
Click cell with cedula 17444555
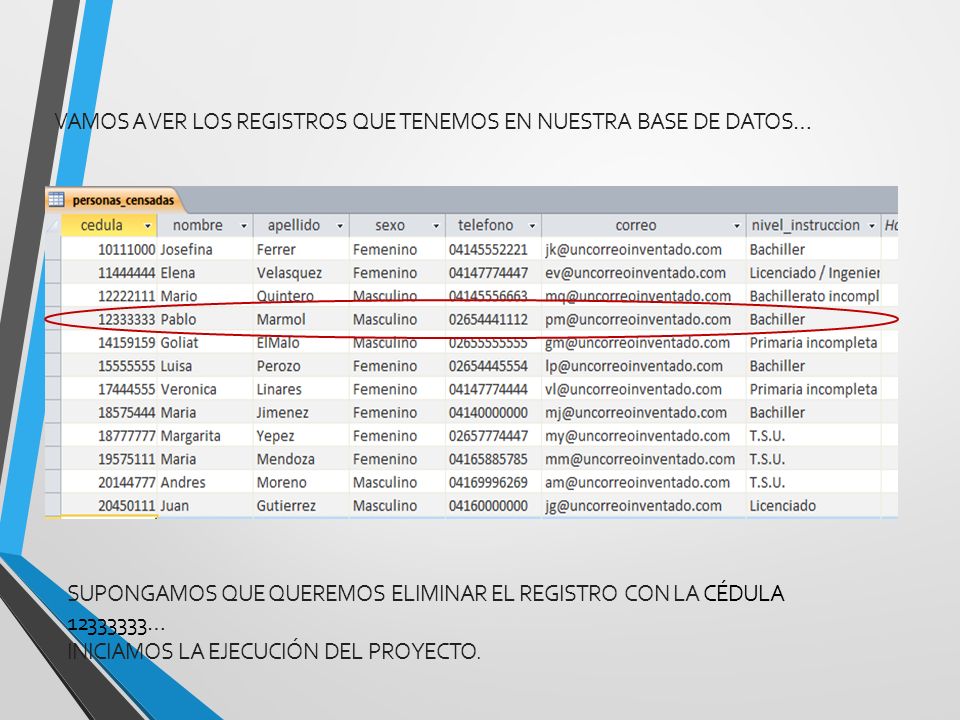pos(109,389)
